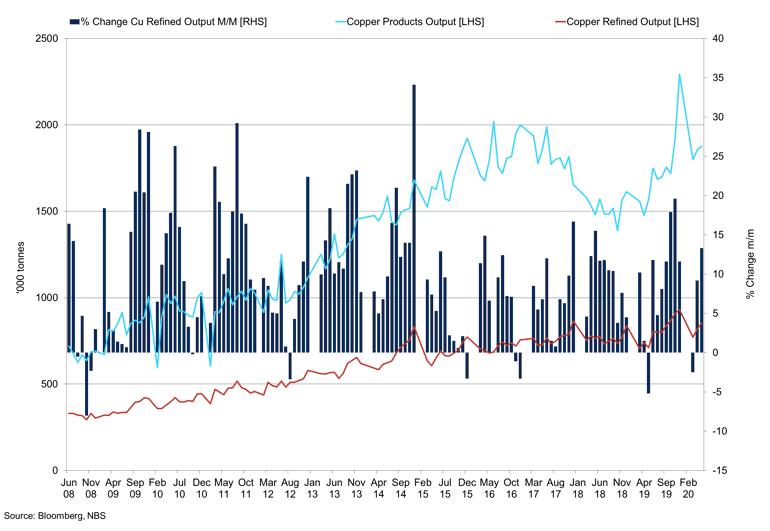770x531 pixels.
Task: Click the 'Feb 20' x-axis label
Action: tap(688, 488)
